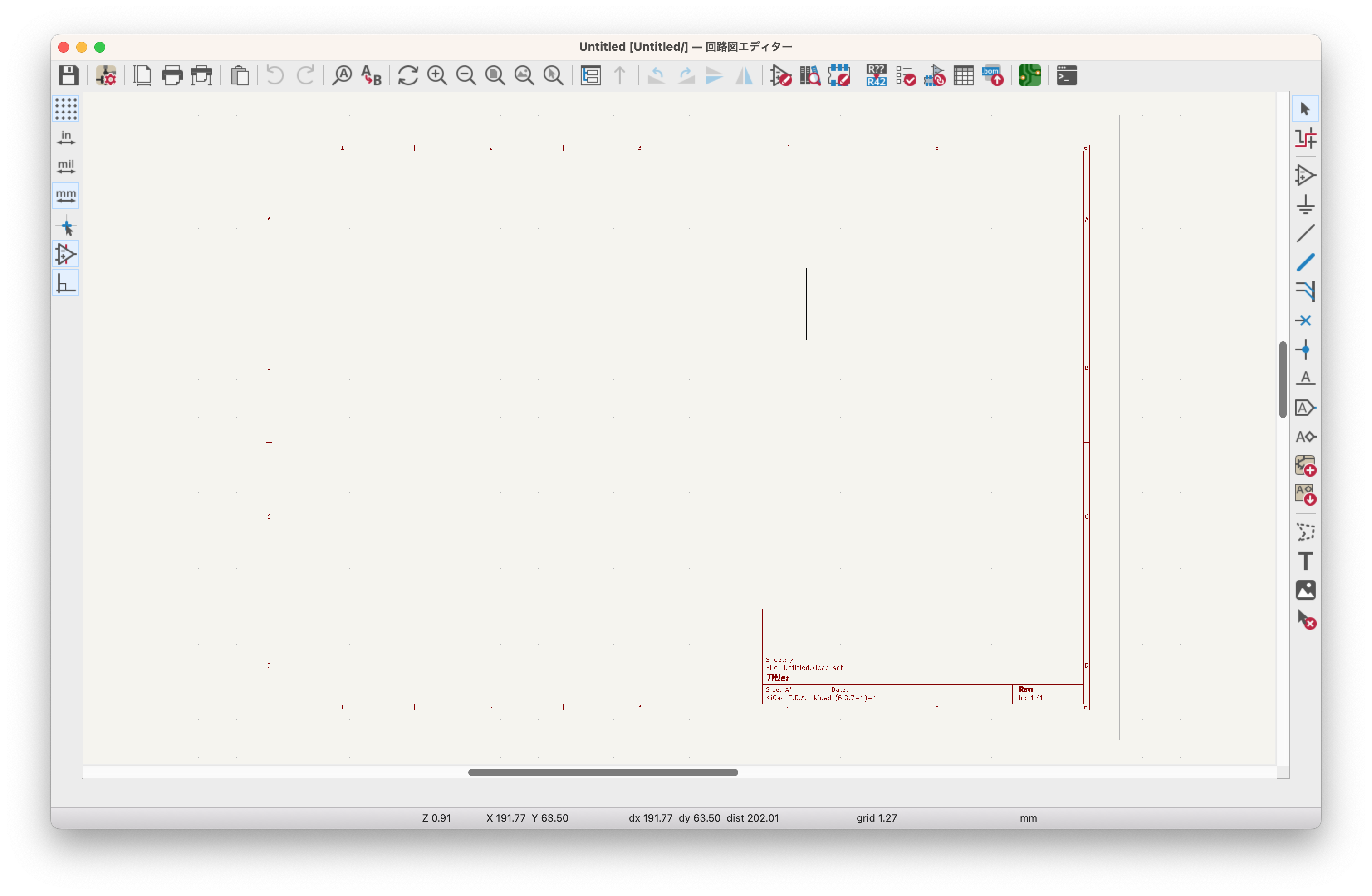
Task: Click the vertical scrollbar thumb
Action: tap(1283, 379)
